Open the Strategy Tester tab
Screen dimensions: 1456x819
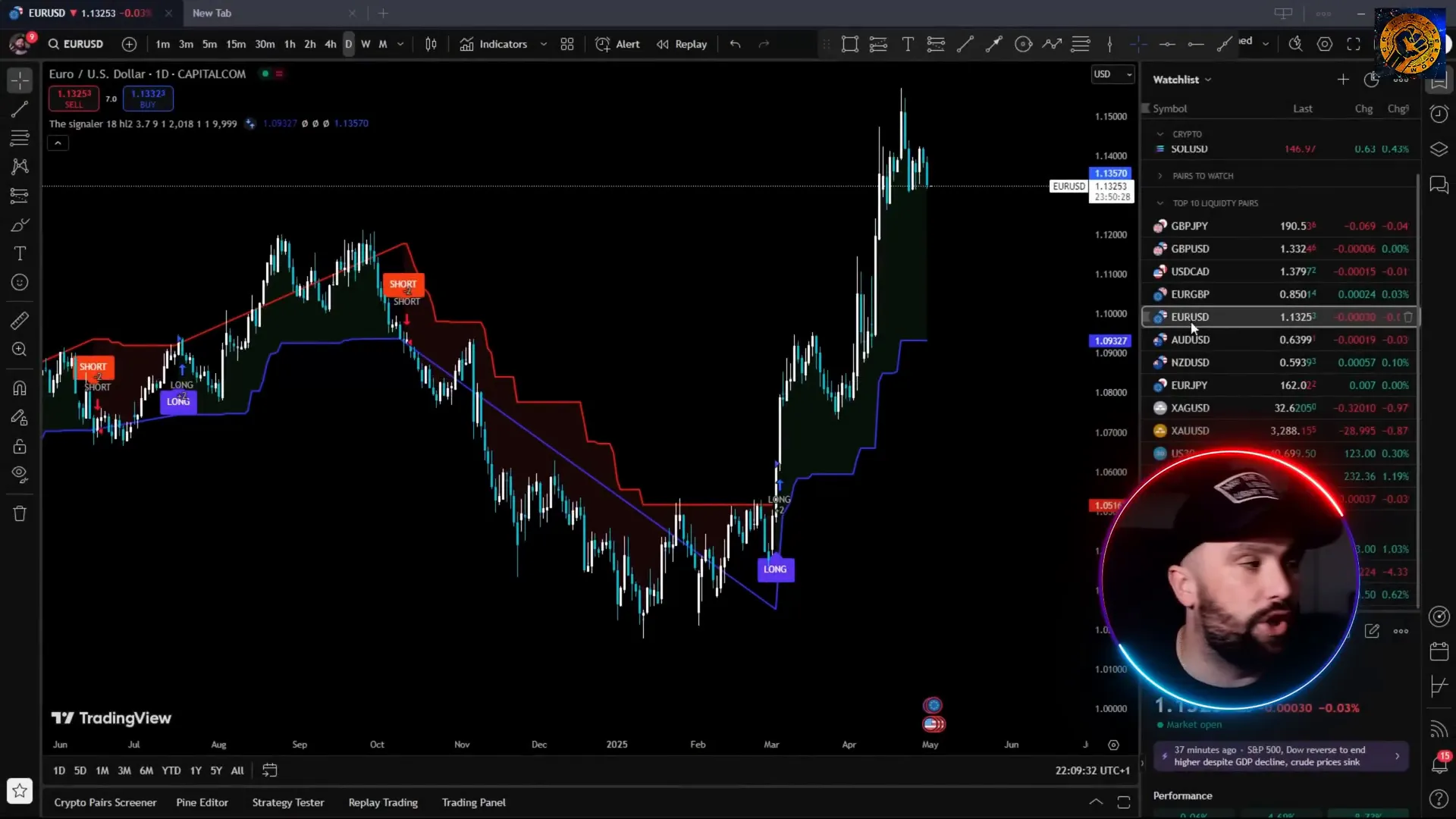click(288, 802)
